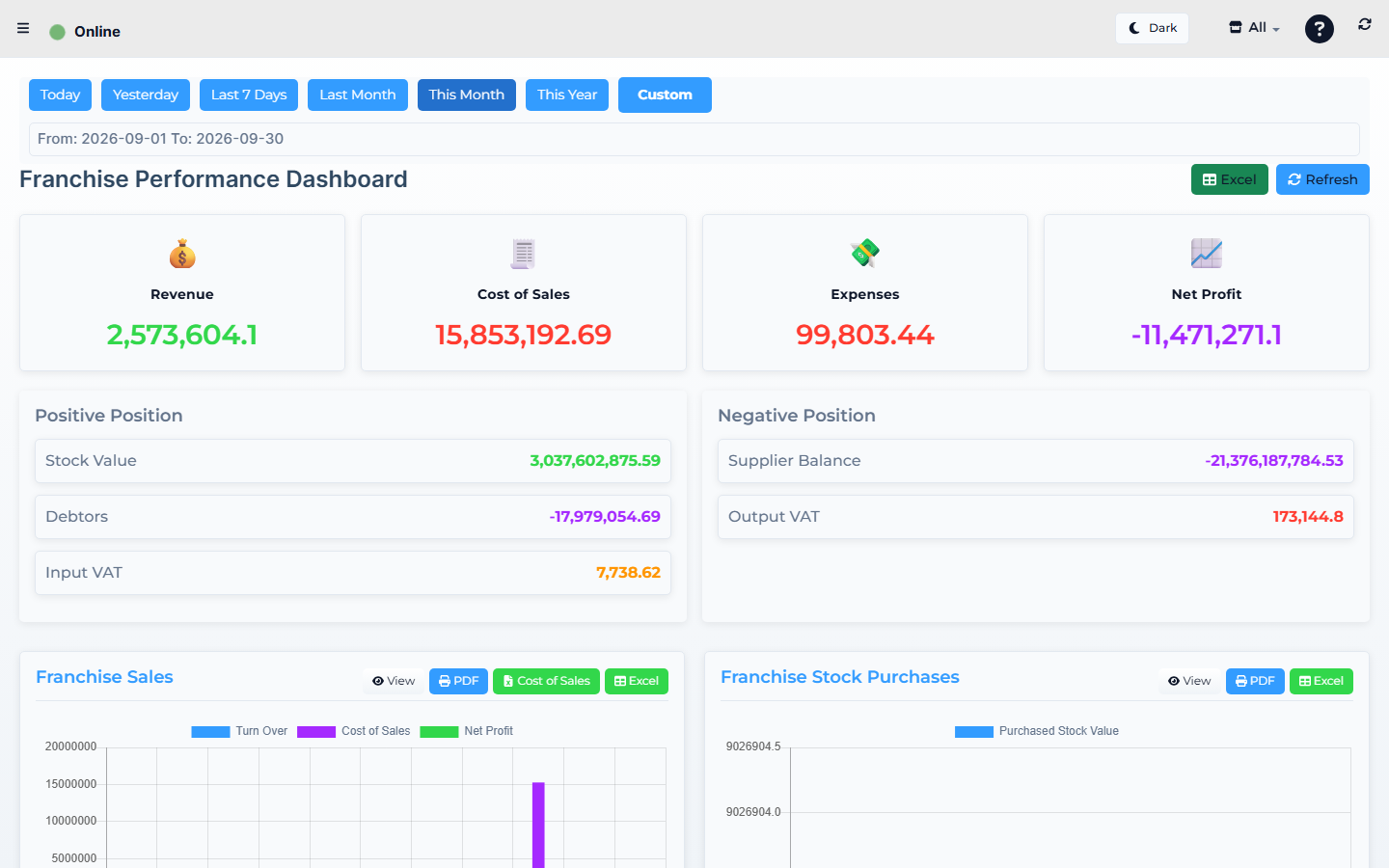Click the Net Profit chart icon
This screenshot has height=868, width=1389.
[1207, 254]
